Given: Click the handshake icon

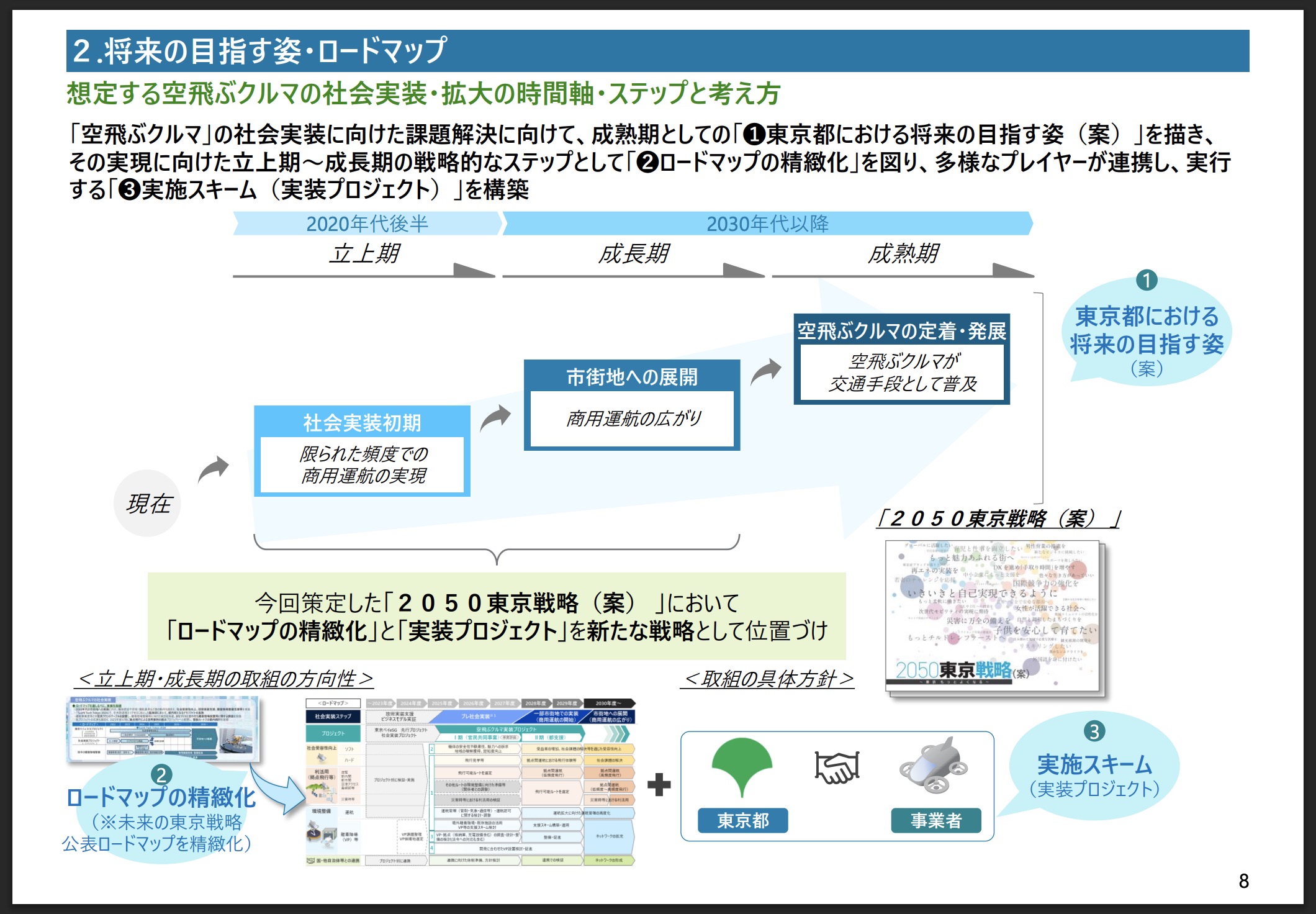Looking at the screenshot, I should coord(837,767).
